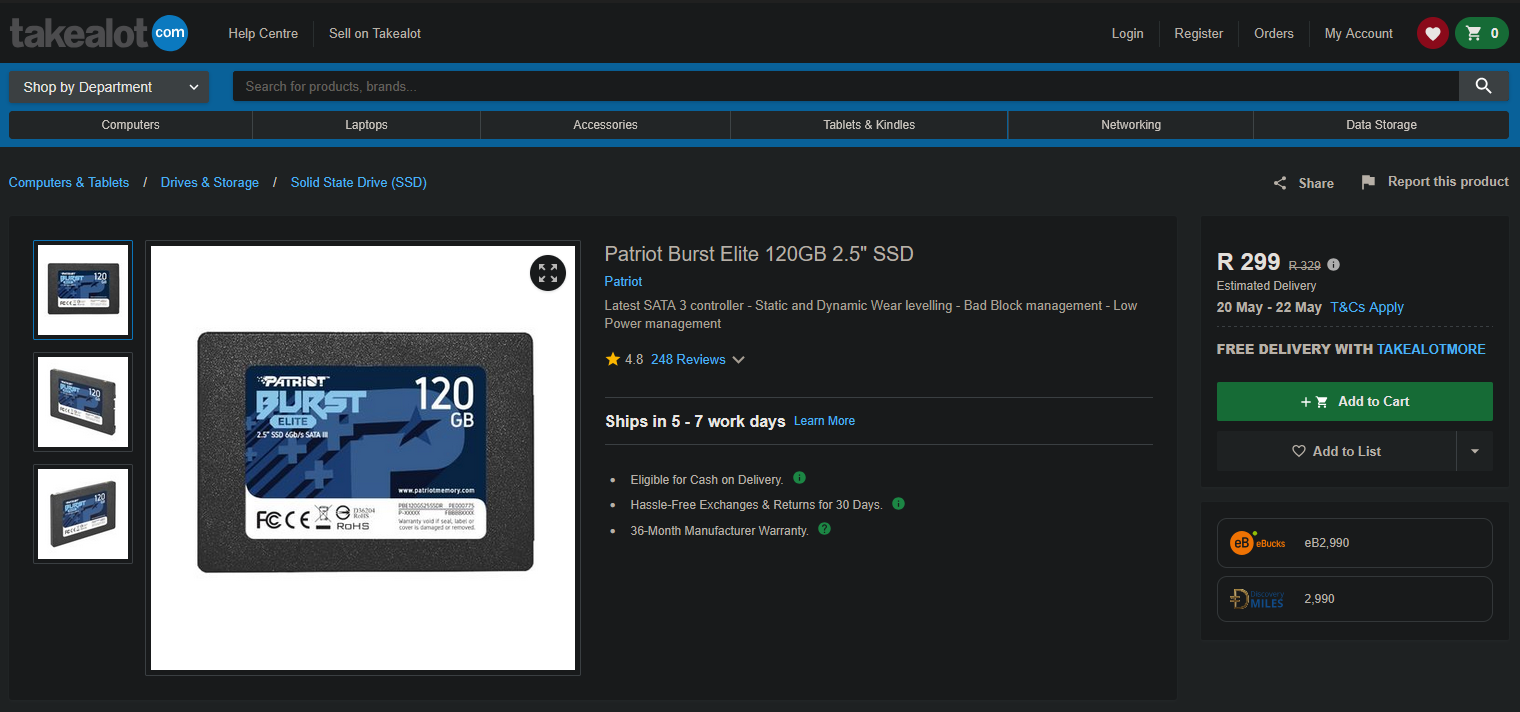This screenshot has height=712, width=1520.
Task: Click the search products input field
Action: tap(846, 86)
